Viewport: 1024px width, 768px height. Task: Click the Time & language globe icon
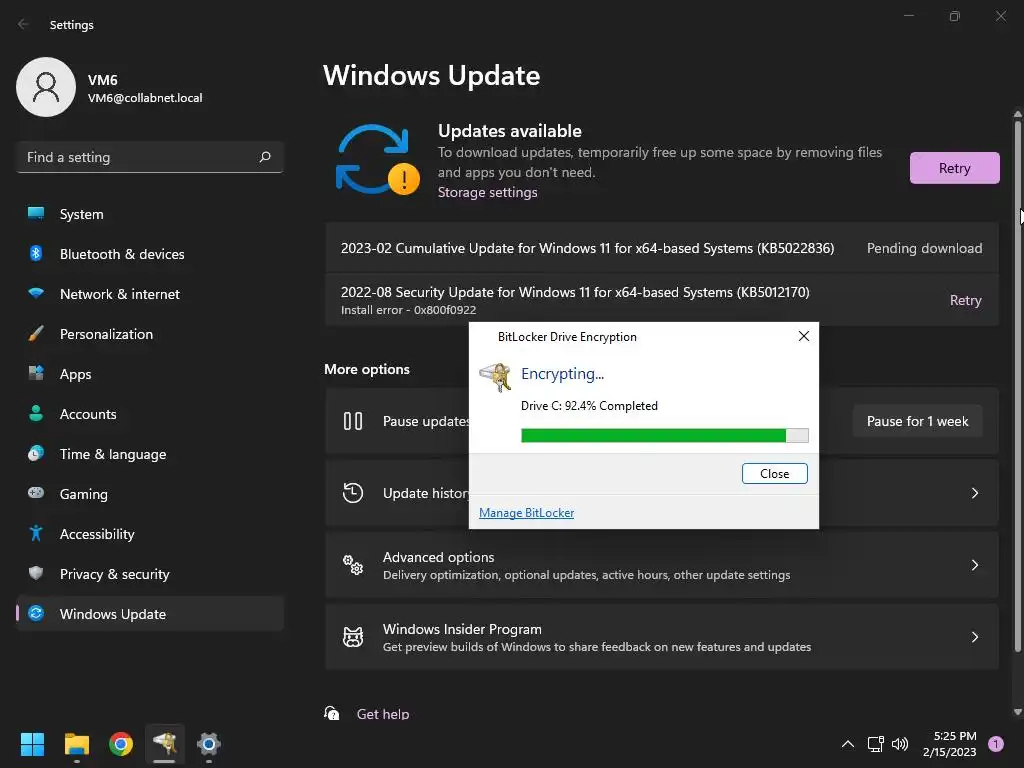[x=36, y=453]
